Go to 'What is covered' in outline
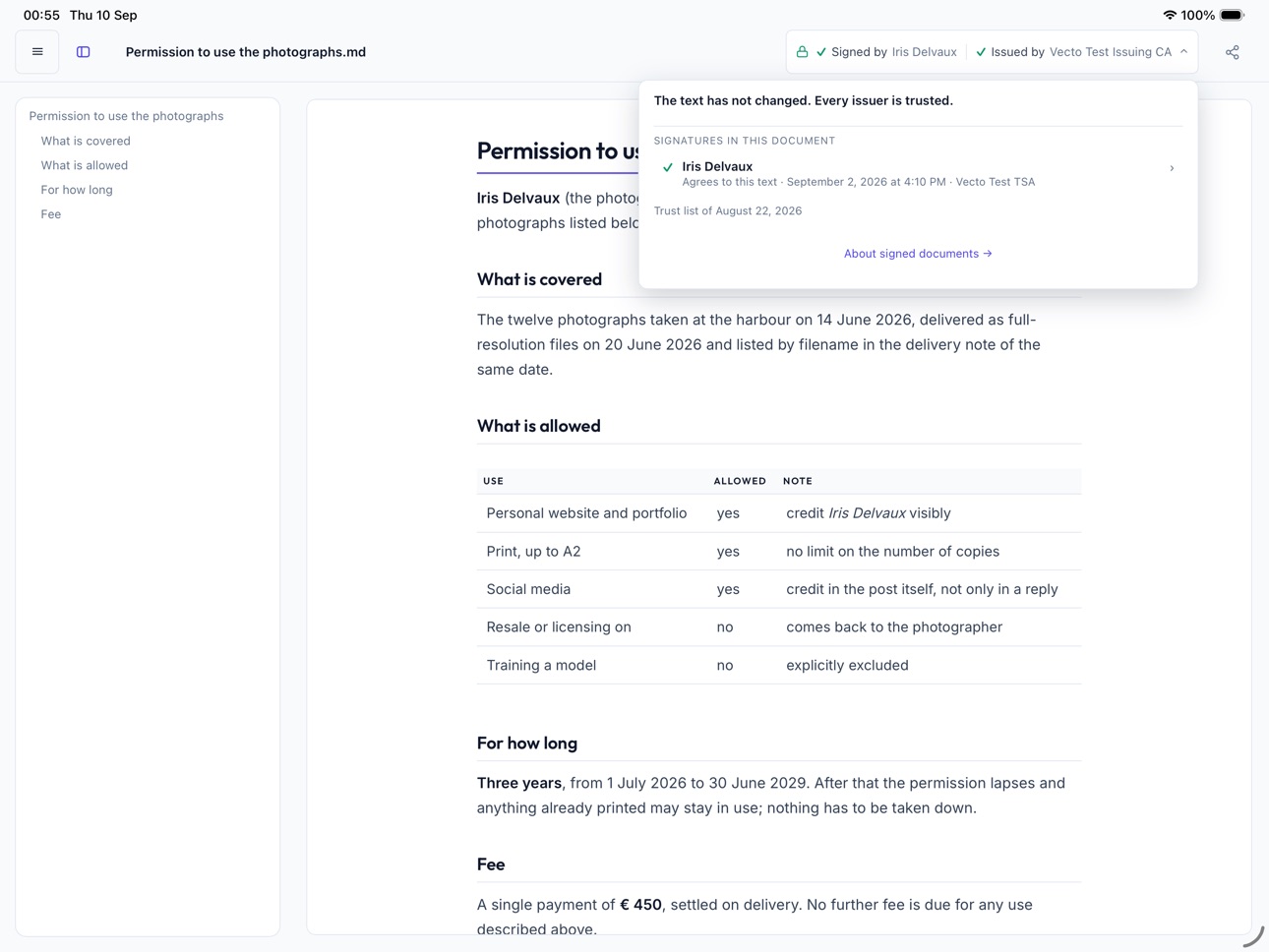Image resolution: width=1269 pixels, height=952 pixels. click(x=86, y=141)
